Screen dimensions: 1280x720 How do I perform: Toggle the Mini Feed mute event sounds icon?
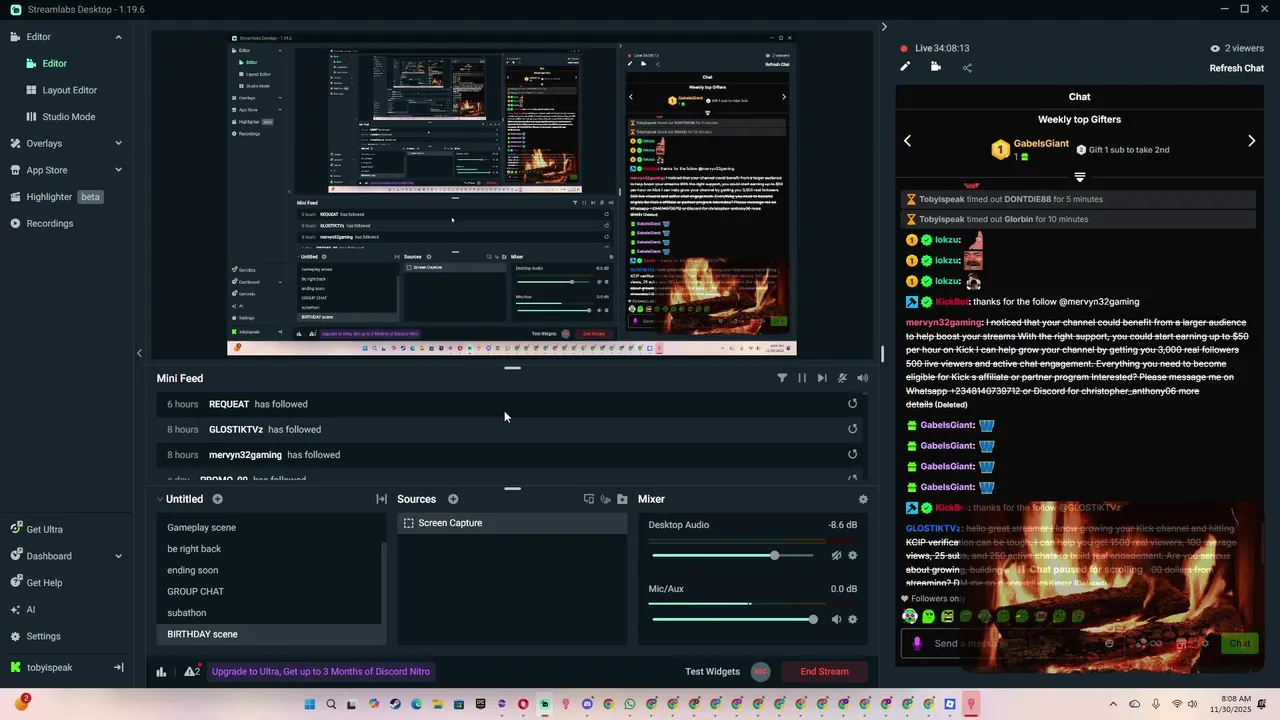tap(842, 378)
